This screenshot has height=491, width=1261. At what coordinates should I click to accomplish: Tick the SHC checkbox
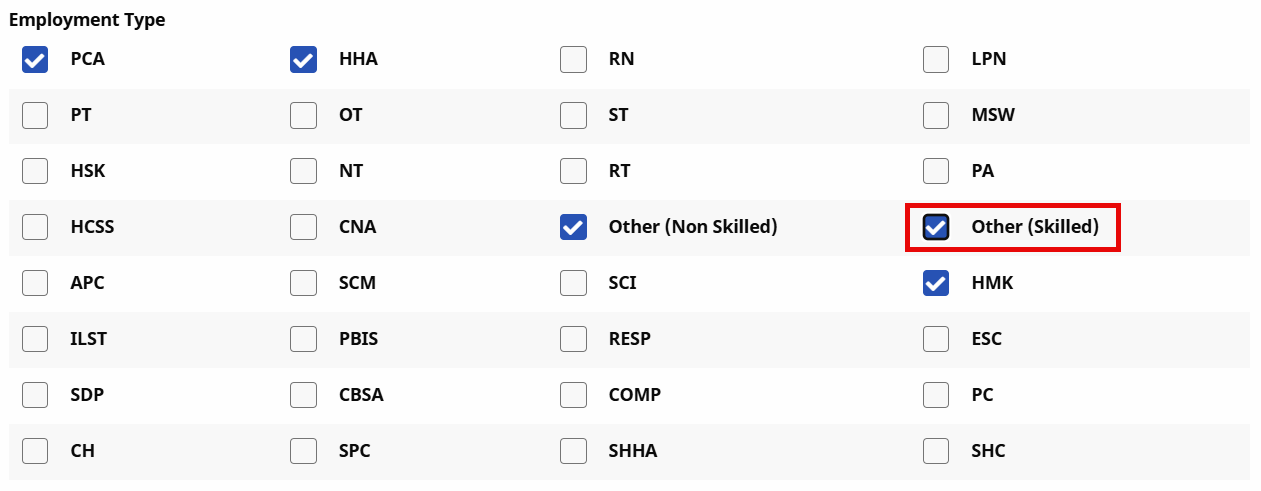coord(936,452)
